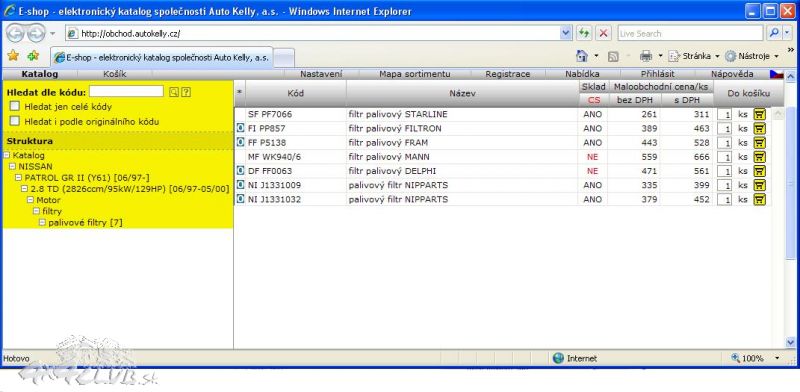Sort table by Název column header
Viewport: 800px width, 392px height.
[462, 93]
